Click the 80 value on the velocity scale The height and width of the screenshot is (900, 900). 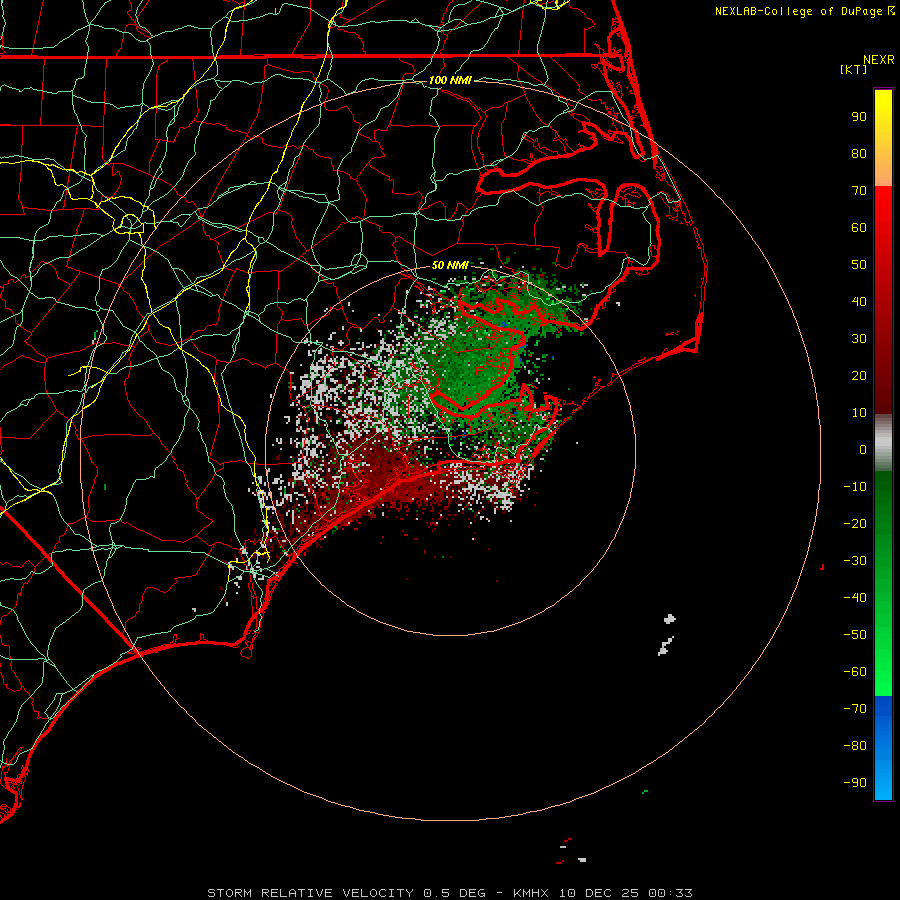click(x=859, y=154)
